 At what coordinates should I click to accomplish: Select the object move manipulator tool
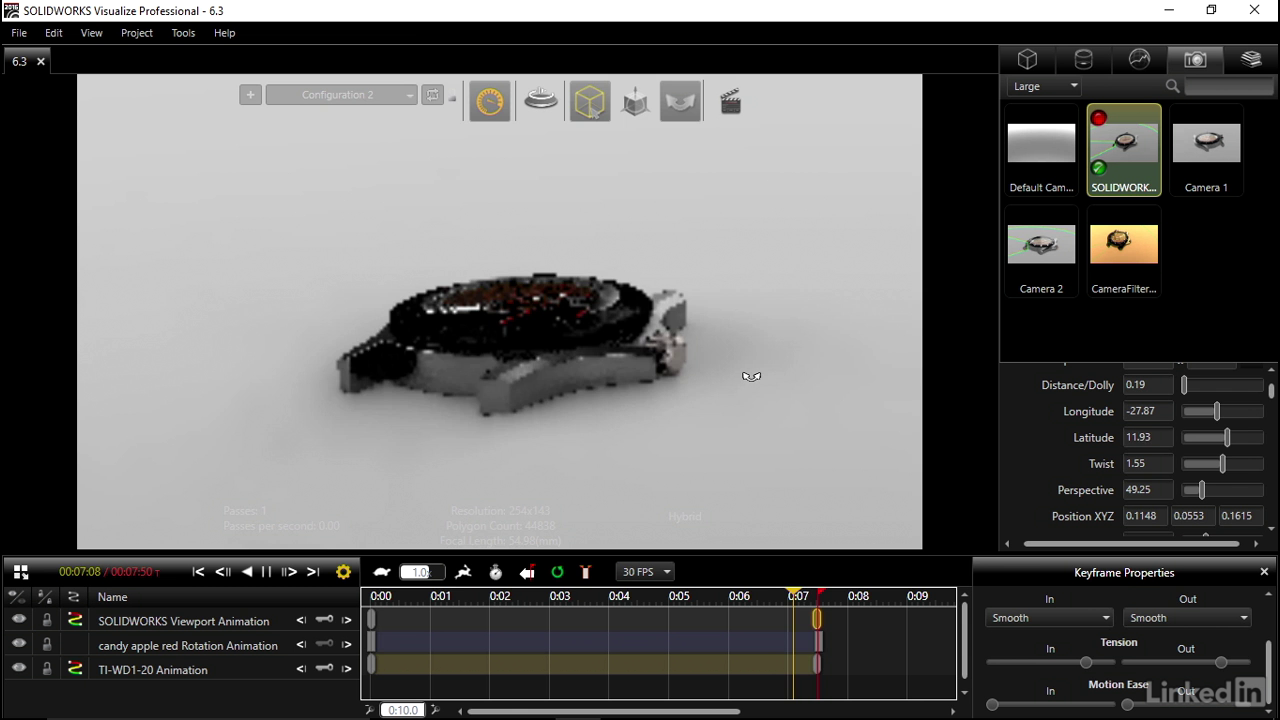635,101
